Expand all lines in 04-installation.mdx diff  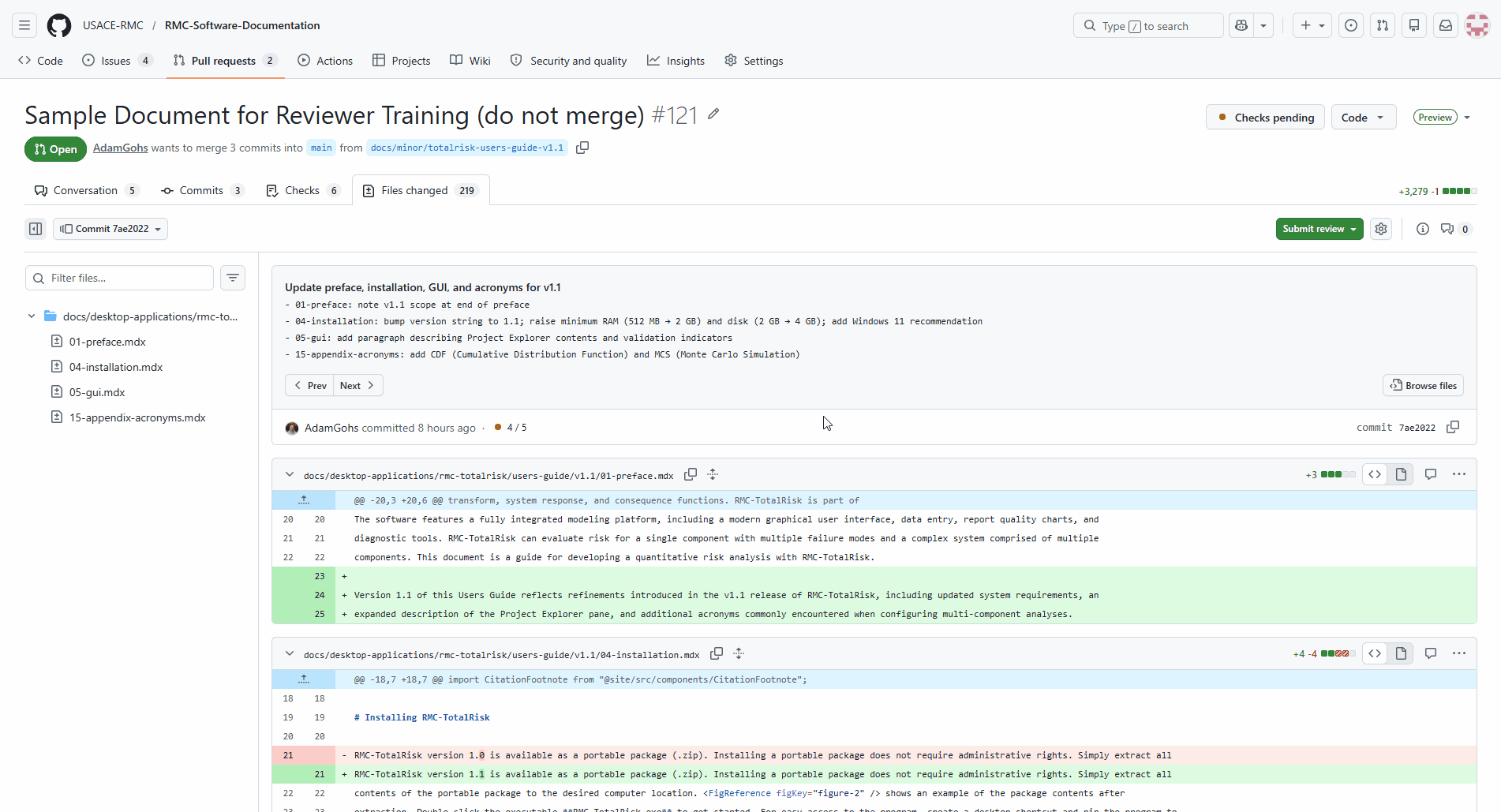pos(739,653)
